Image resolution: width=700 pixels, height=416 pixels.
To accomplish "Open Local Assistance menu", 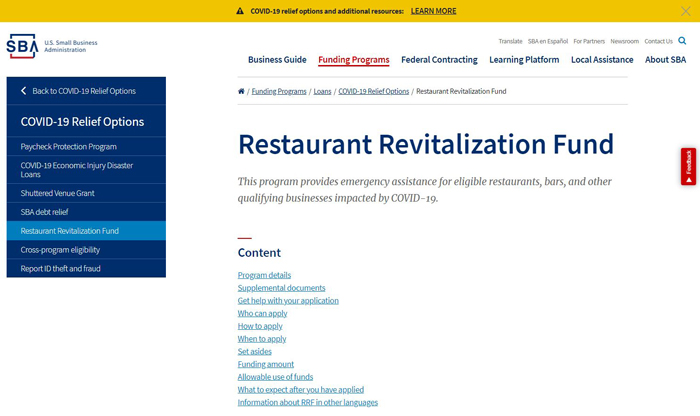I will 602,60.
